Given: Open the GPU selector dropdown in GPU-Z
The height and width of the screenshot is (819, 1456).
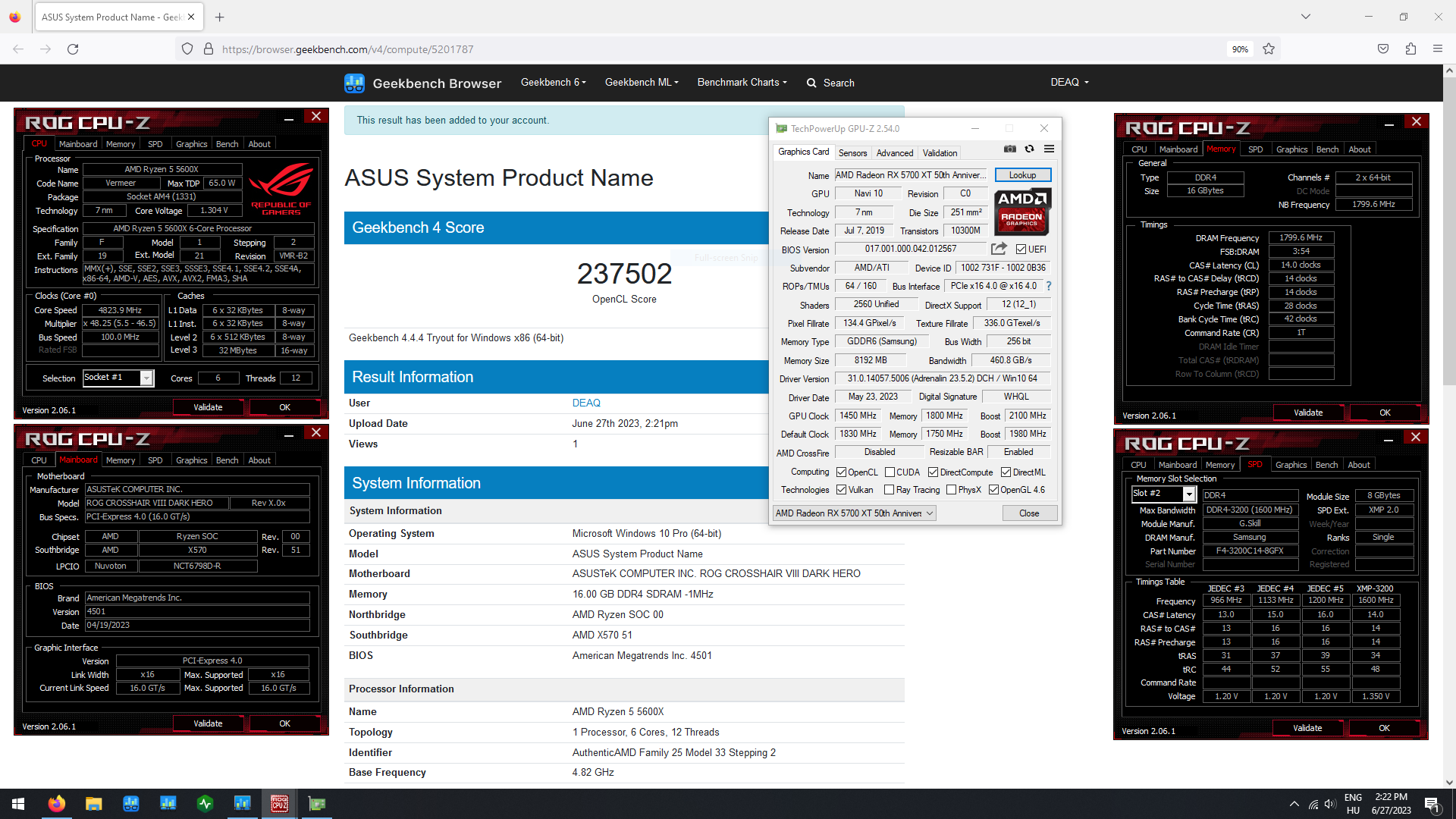Looking at the screenshot, I should tap(854, 513).
